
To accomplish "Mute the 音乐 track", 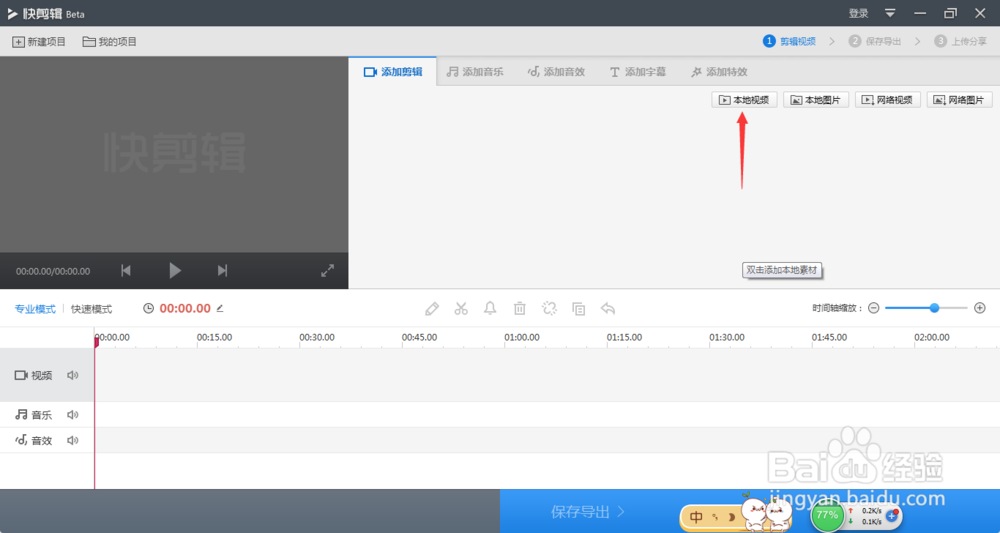I will (73, 415).
